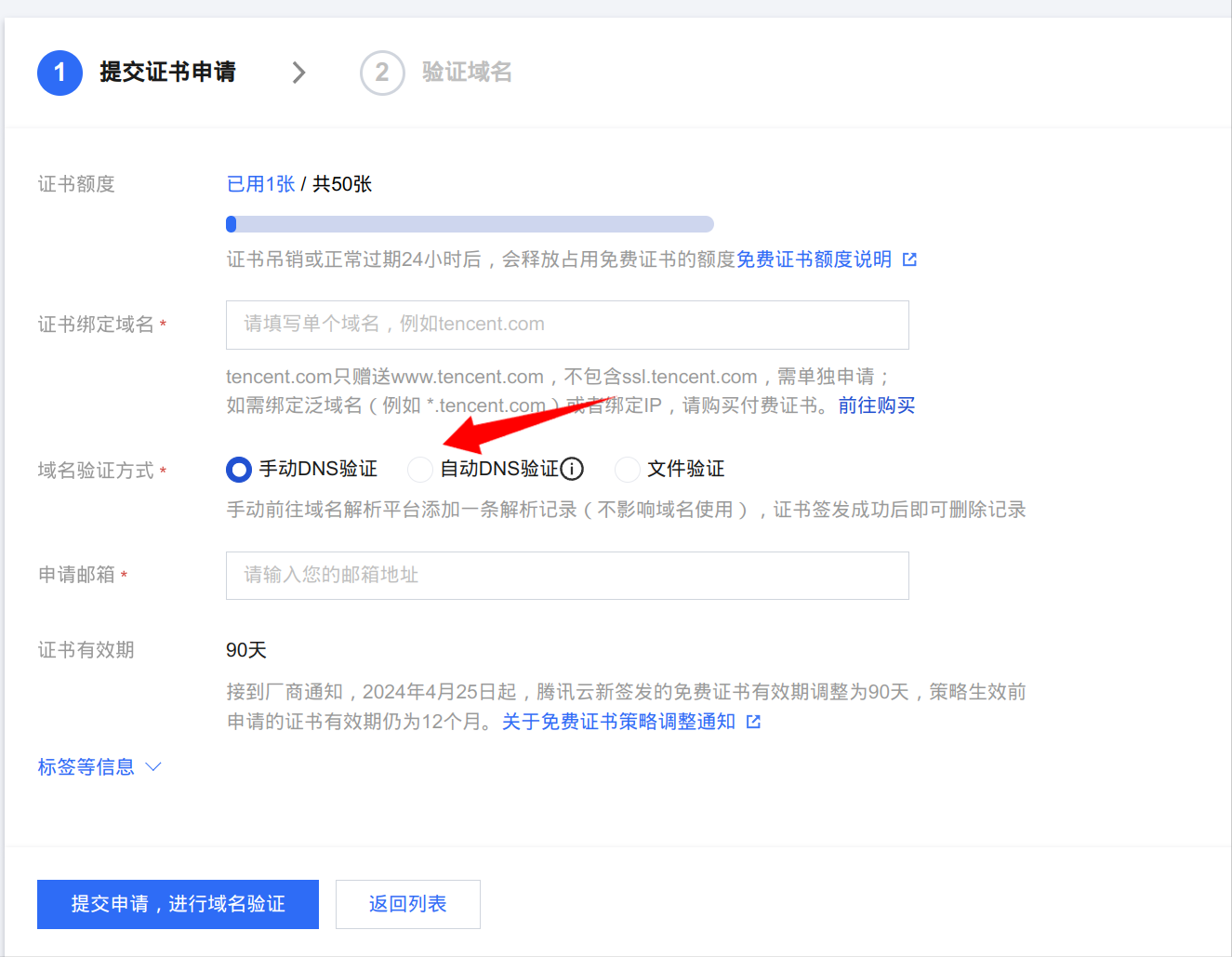Screen dimensions: 1232x957
Task: Click the 提交申请，进行域名验证 button
Action: pyautogui.click(x=178, y=904)
